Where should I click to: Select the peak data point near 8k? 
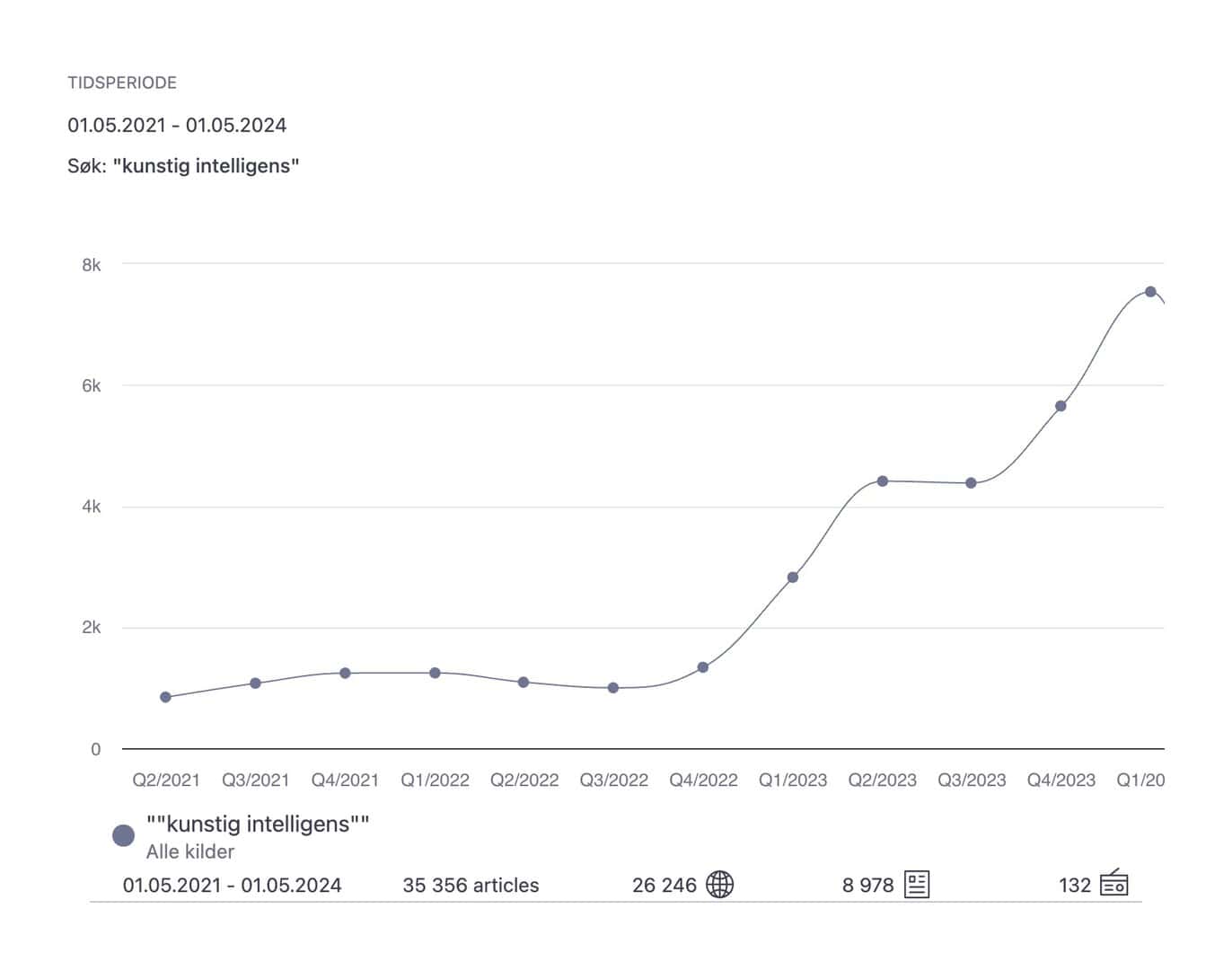(x=1150, y=292)
